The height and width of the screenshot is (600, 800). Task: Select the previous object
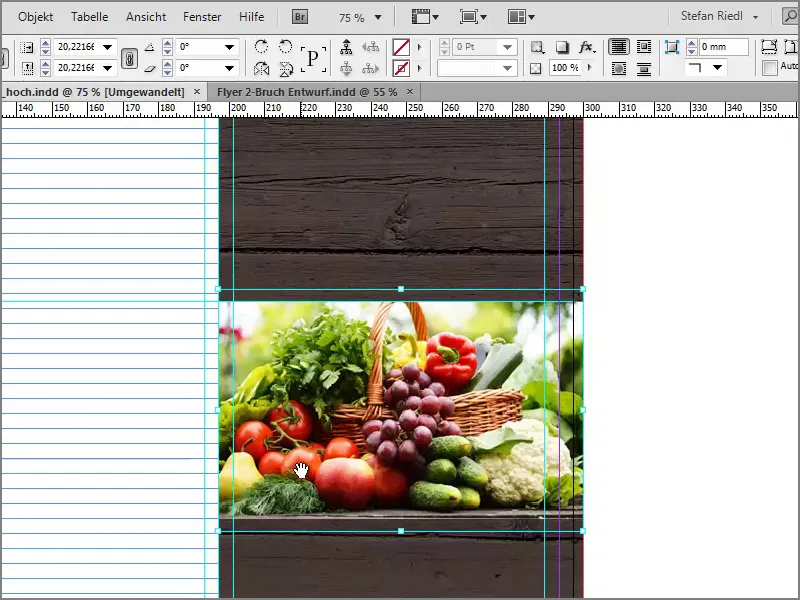coord(371,47)
